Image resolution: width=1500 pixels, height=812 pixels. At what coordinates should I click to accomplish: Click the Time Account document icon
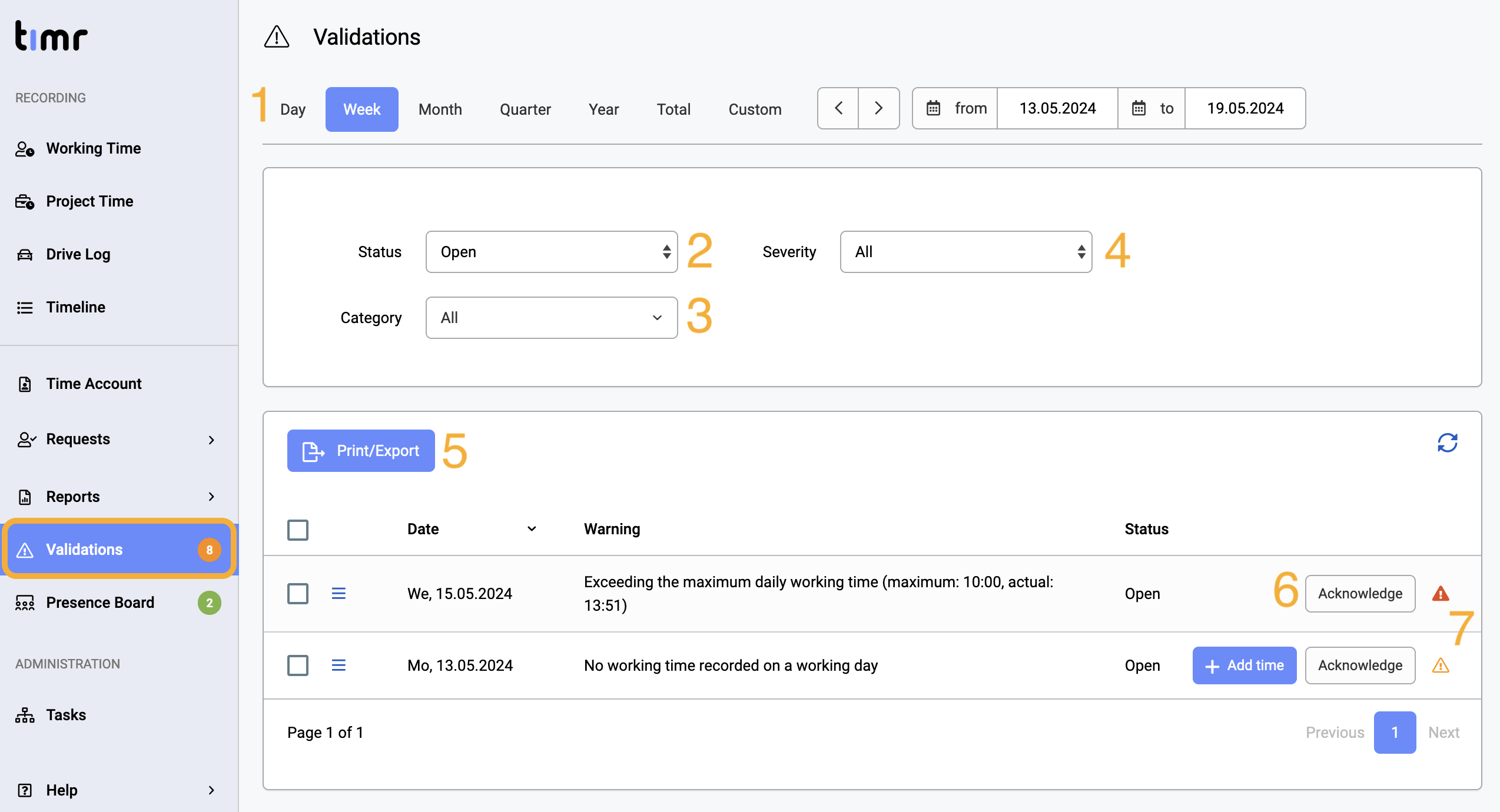(x=25, y=384)
